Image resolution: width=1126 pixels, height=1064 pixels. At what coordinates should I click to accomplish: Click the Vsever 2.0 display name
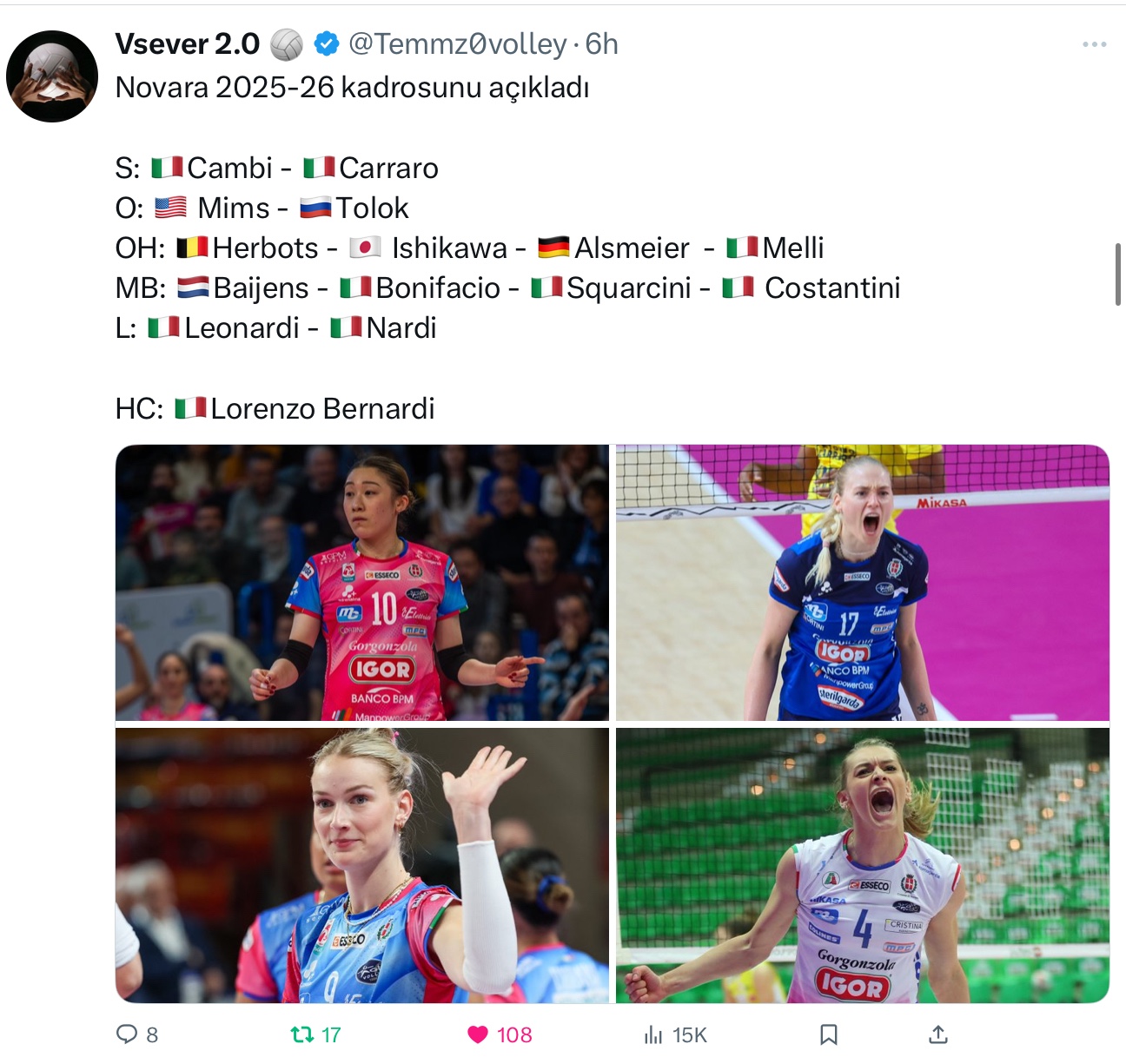[188, 43]
